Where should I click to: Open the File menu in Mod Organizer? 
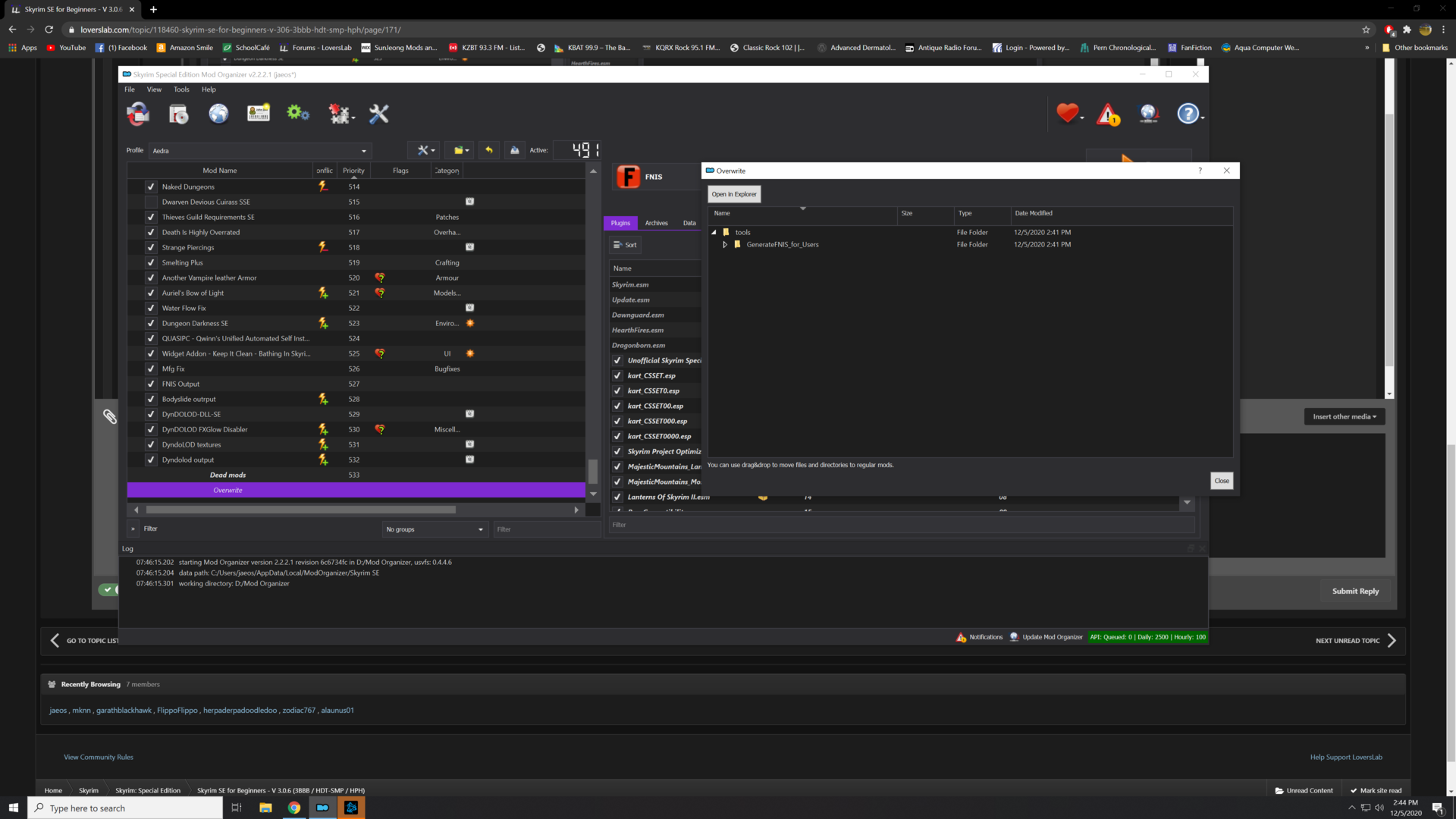130,89
